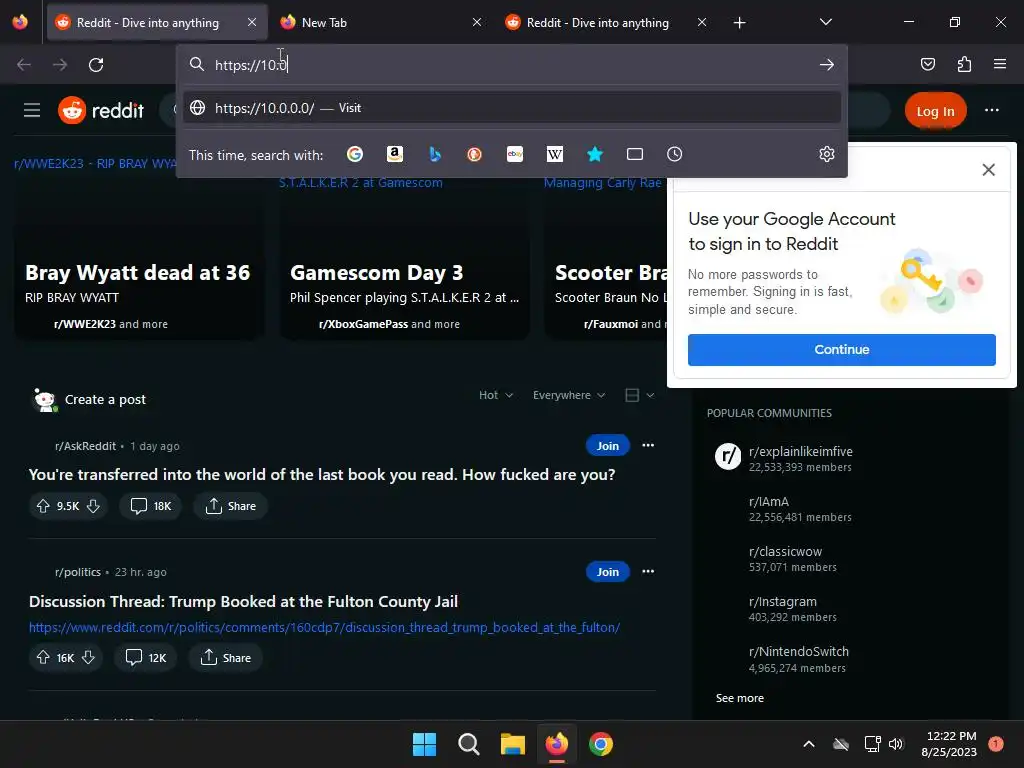Click in the address bar text field
Viewport: 1024px width, 768px height.
[512, 65]
